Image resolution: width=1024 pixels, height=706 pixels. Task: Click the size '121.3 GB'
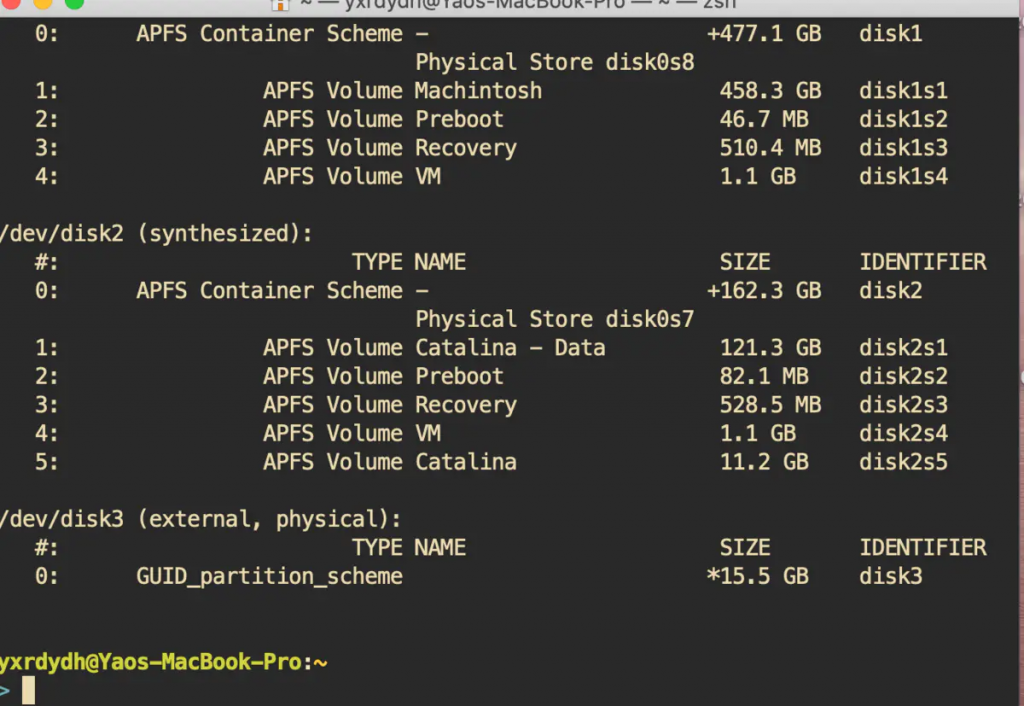point(771,348)
